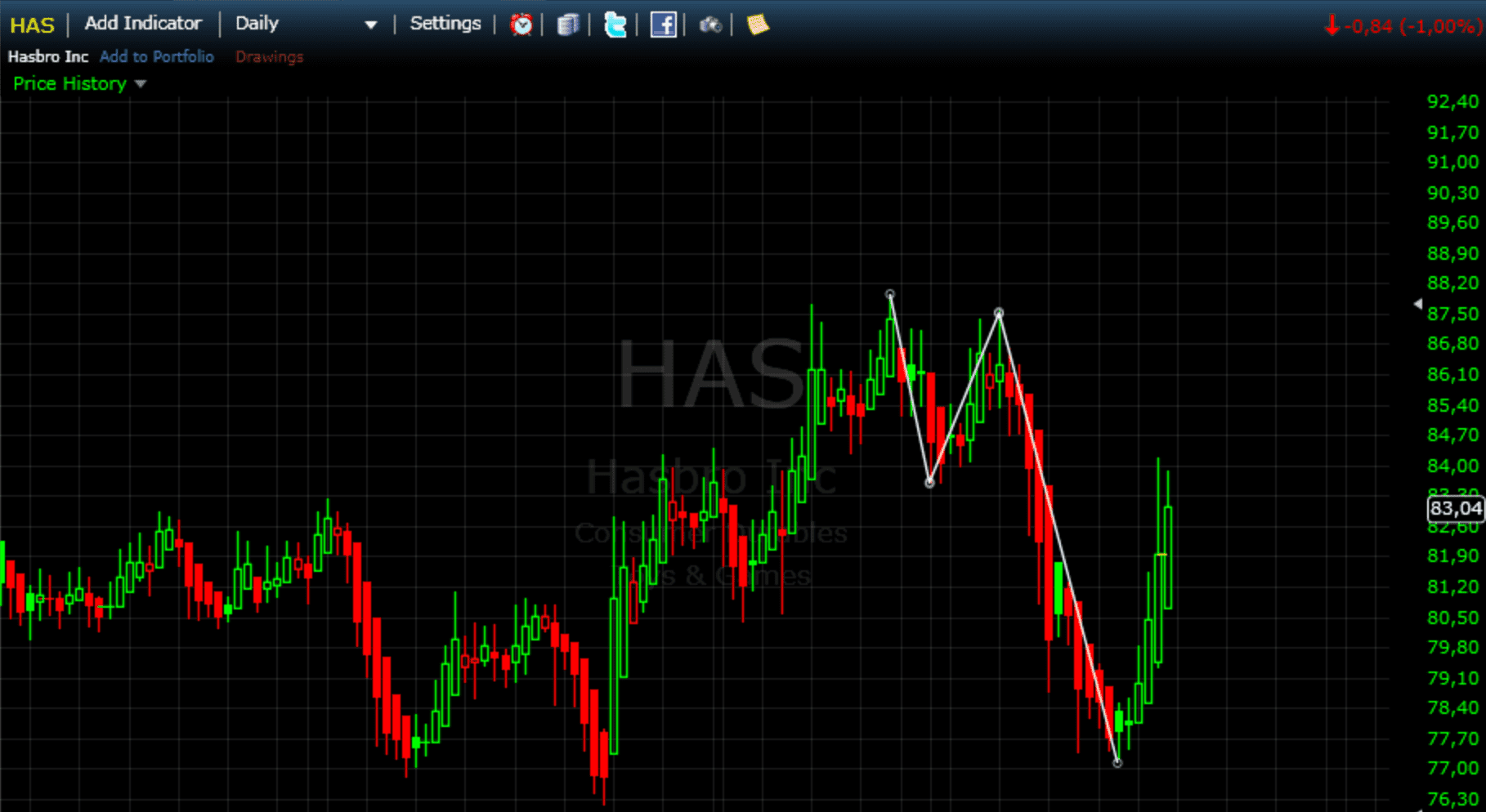This screenshot has width=1486, height=812.
Task: Click the 92,40 price axis label
Action: pyautogui.click(x=1452, y=101)
